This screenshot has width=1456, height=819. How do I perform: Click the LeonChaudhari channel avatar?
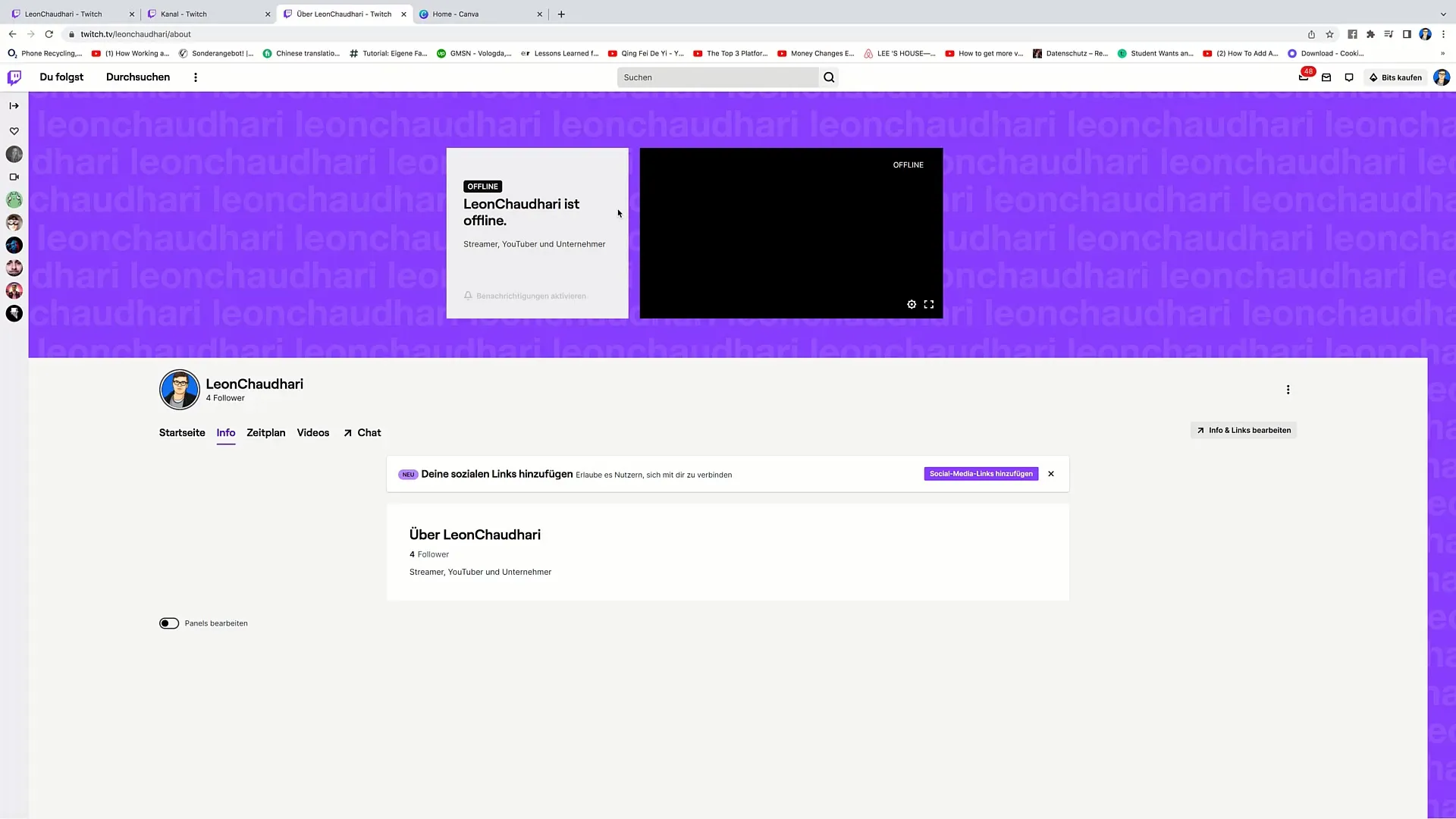180,390
